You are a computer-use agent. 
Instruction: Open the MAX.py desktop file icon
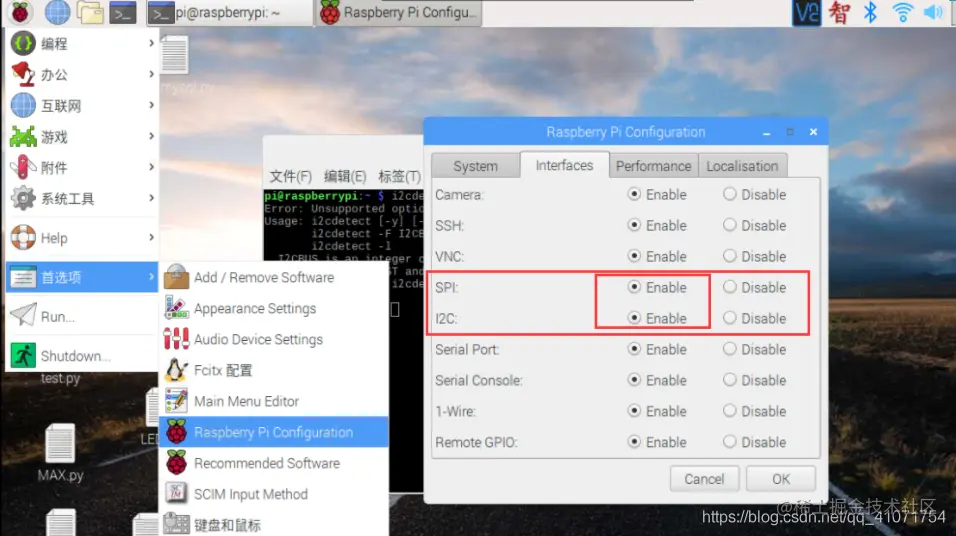click(60, 443)
